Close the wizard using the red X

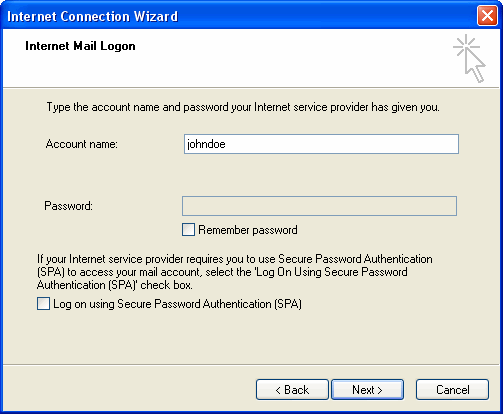tap(487, 16)
